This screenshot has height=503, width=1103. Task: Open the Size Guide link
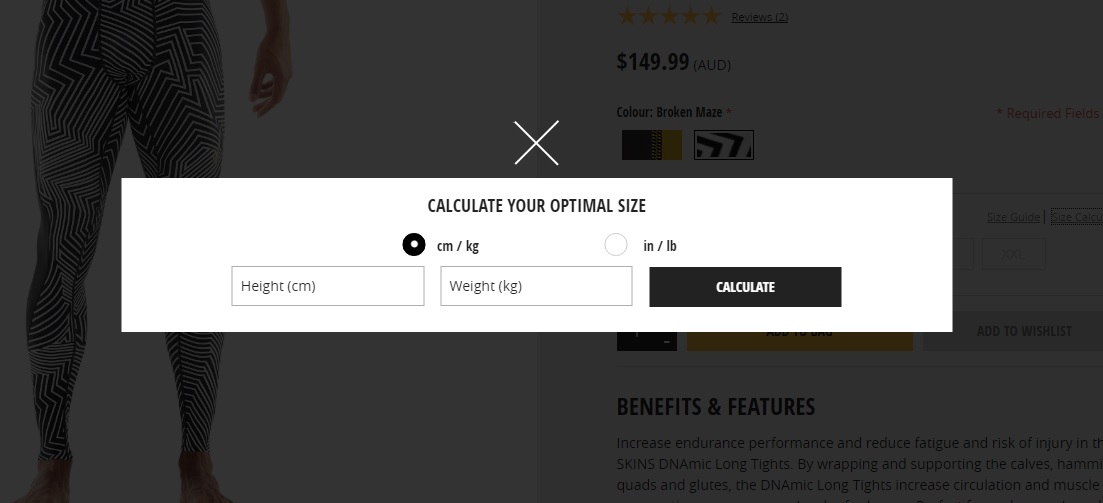[x=1013, y=217]
